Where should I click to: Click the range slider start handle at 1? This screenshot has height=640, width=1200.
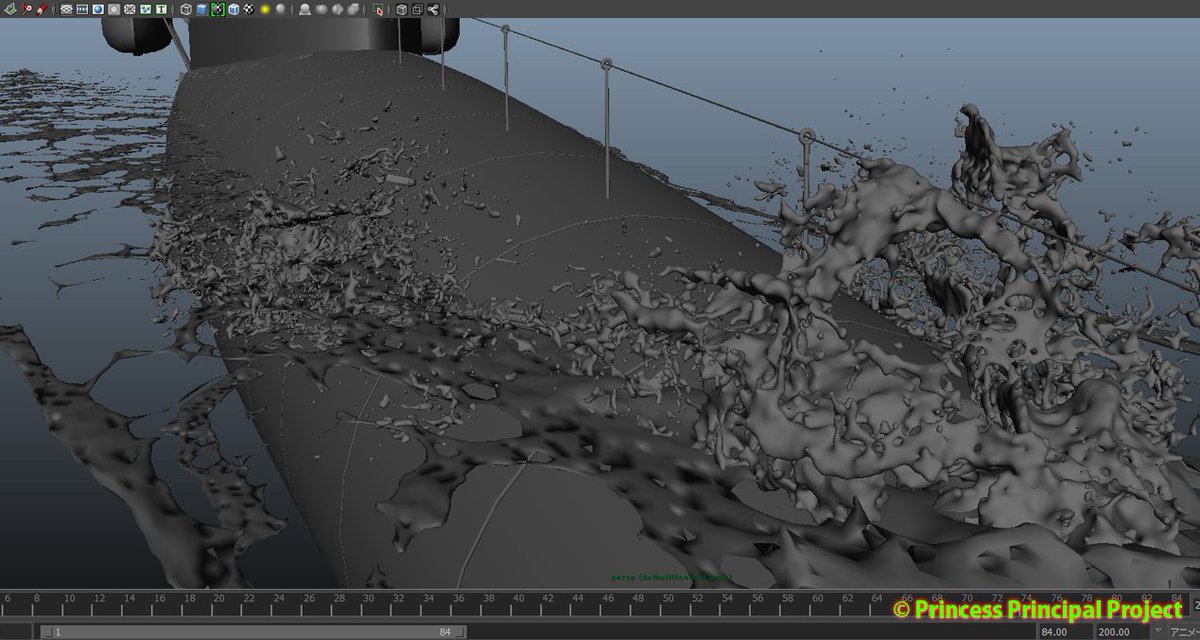(46, 632)
